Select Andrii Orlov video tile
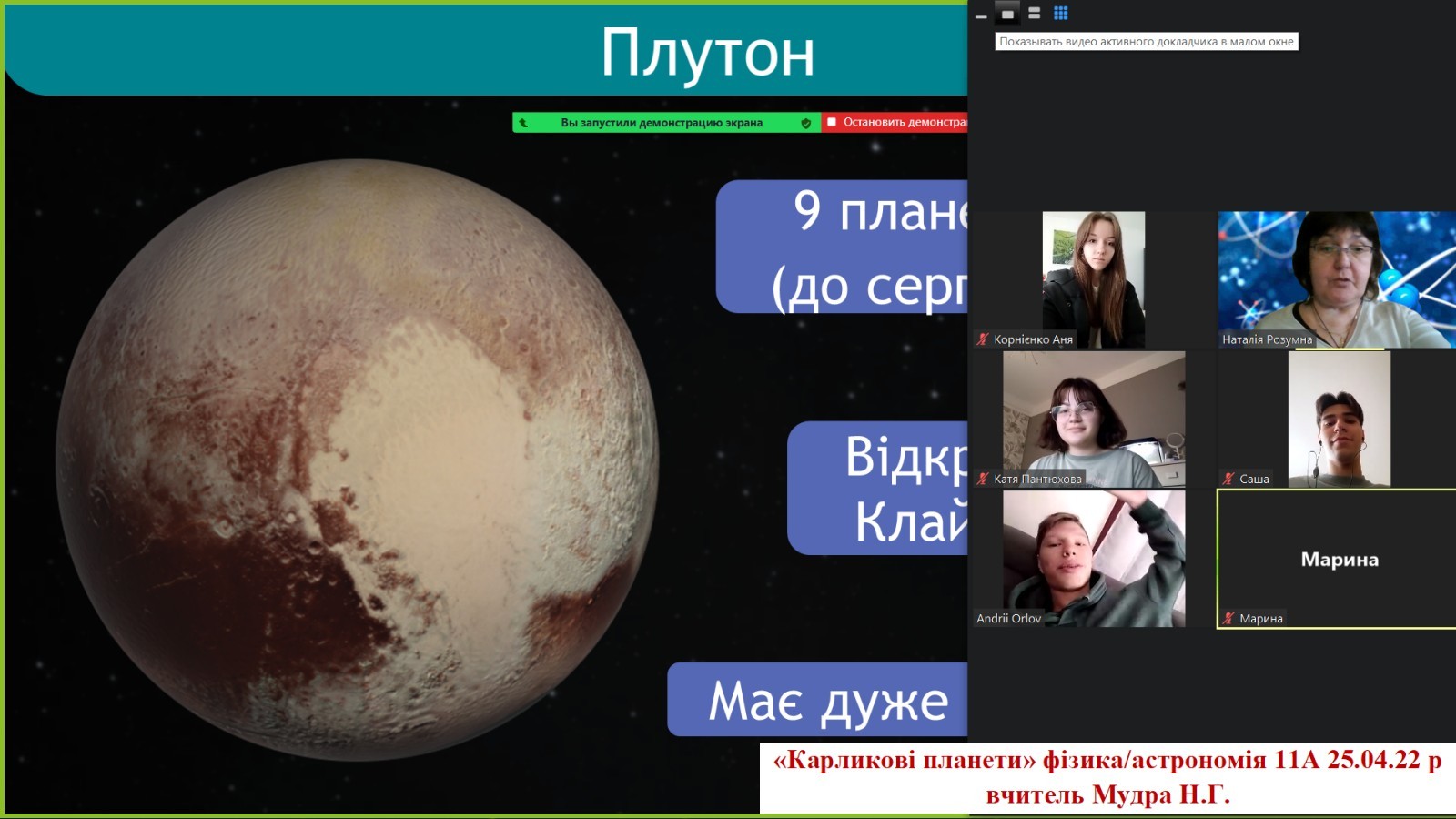Viewport: 1456px width, 819px height. [1094, 558]
